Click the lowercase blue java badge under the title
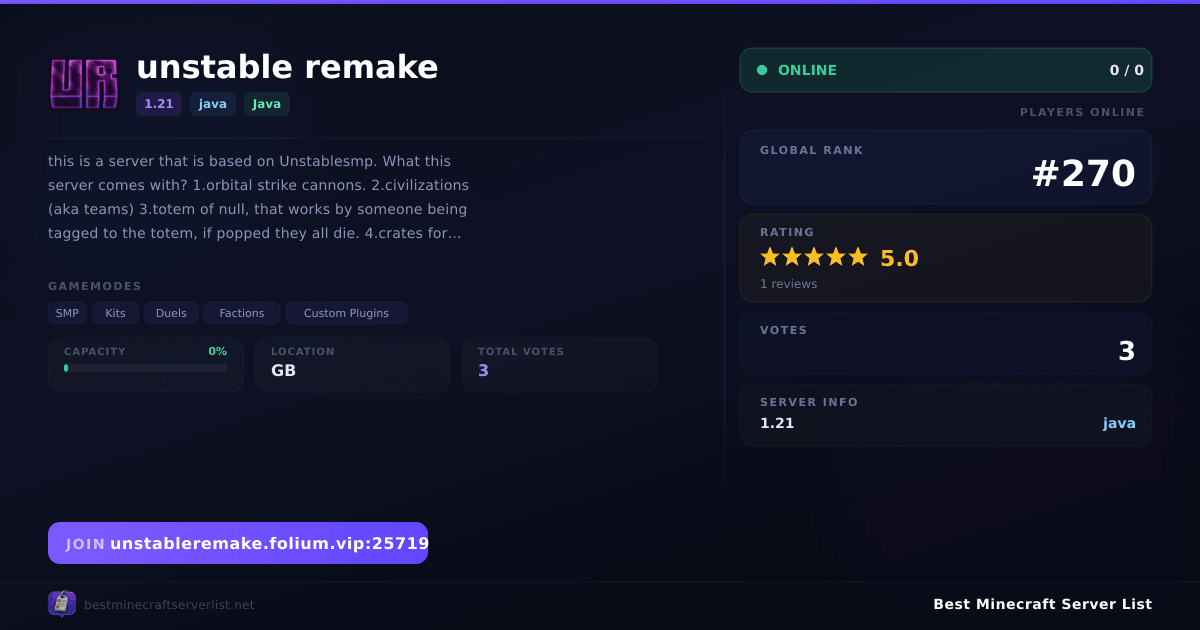Image resolution: width=1200 pixels, height=630 pixels. click(x=213, y=104)
